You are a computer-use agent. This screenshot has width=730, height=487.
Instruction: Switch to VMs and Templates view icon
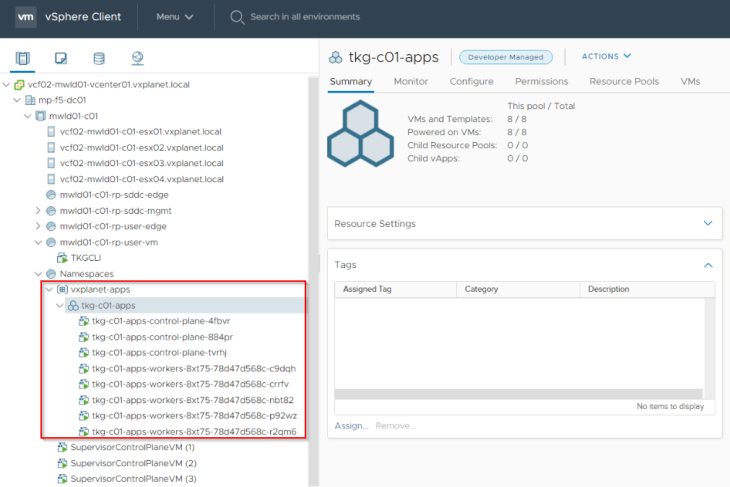coord(61,58)
